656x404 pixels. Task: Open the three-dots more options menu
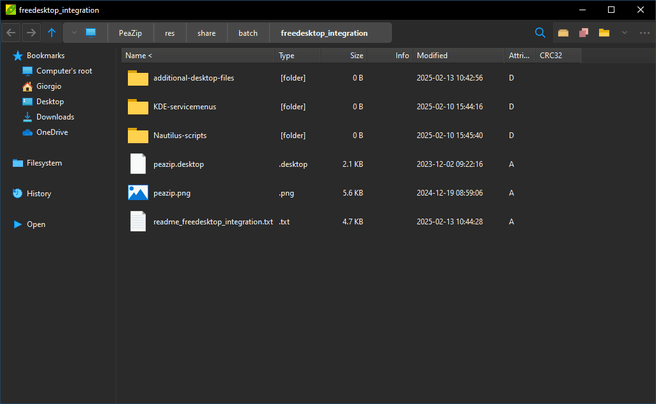pyautogui.click(x=645, y=33)
